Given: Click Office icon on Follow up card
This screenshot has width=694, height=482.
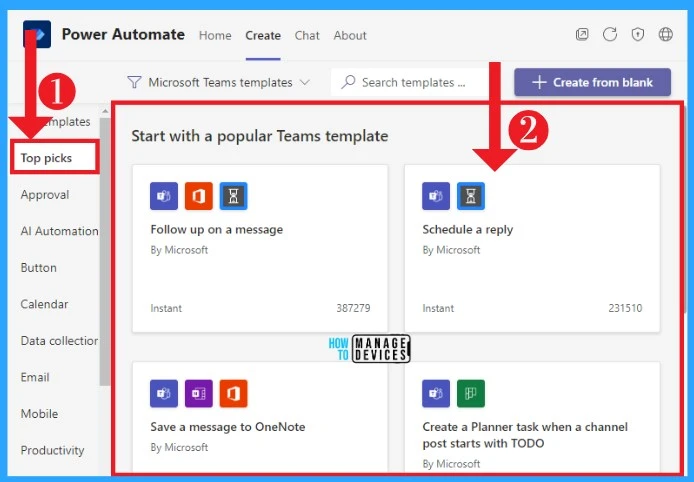Looking at the screenshot, I should click(x=199, y=196).
